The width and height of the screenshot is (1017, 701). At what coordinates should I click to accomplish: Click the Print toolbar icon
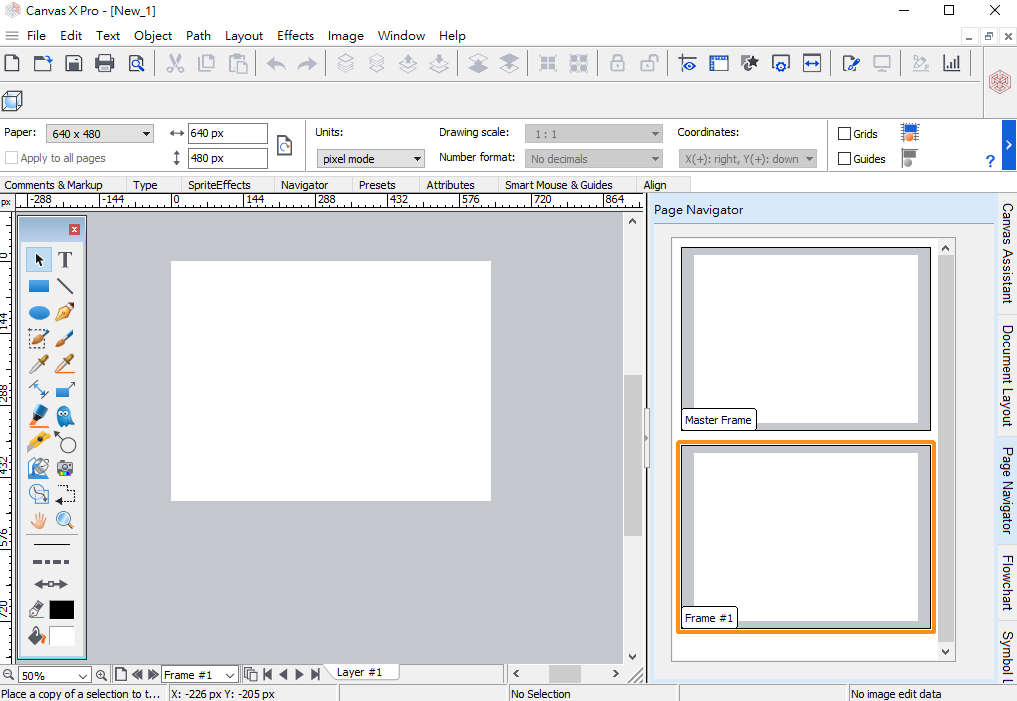point(104,63)
